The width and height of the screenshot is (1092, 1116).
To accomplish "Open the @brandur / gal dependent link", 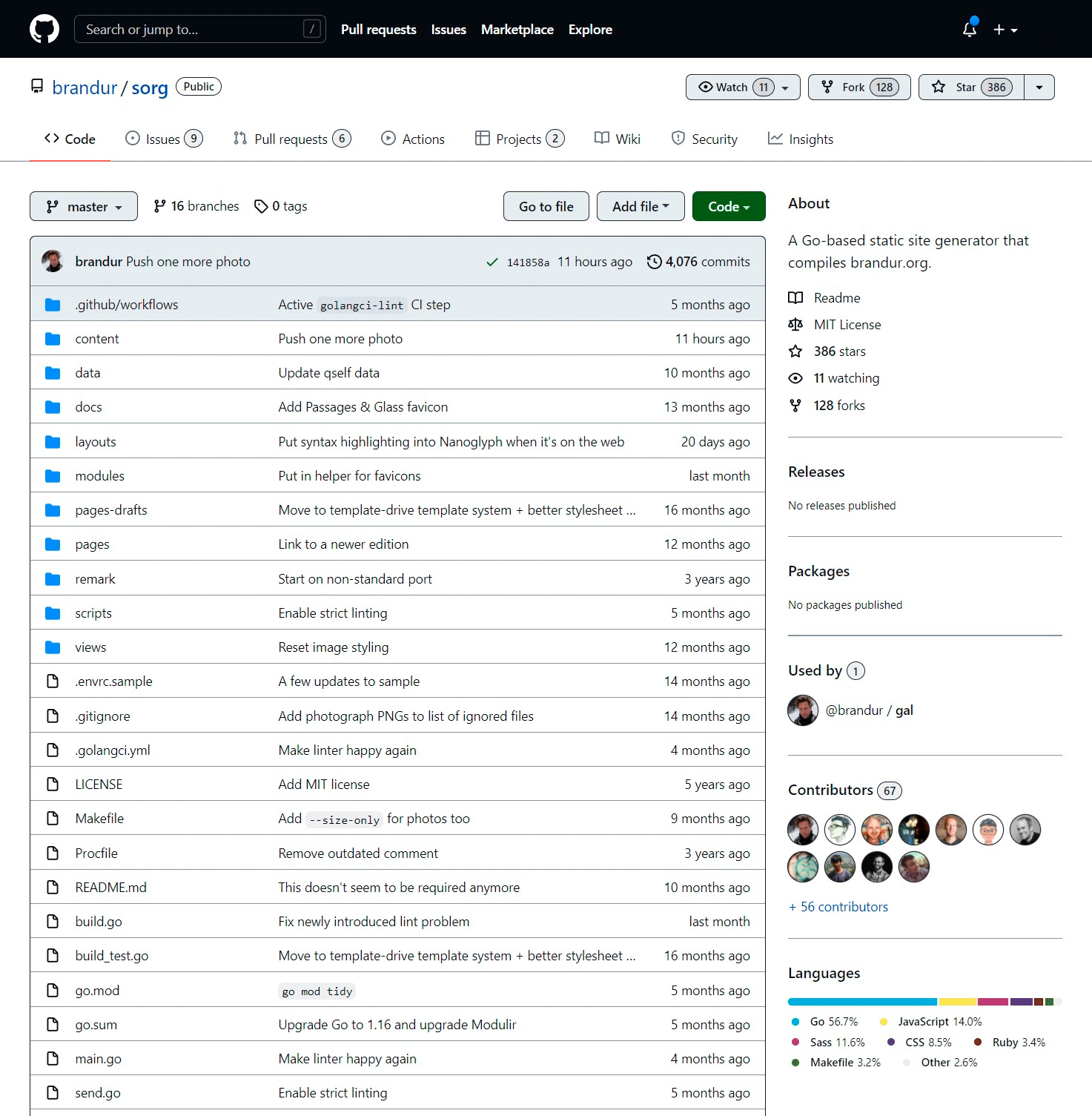I will (x=870, y=710).
